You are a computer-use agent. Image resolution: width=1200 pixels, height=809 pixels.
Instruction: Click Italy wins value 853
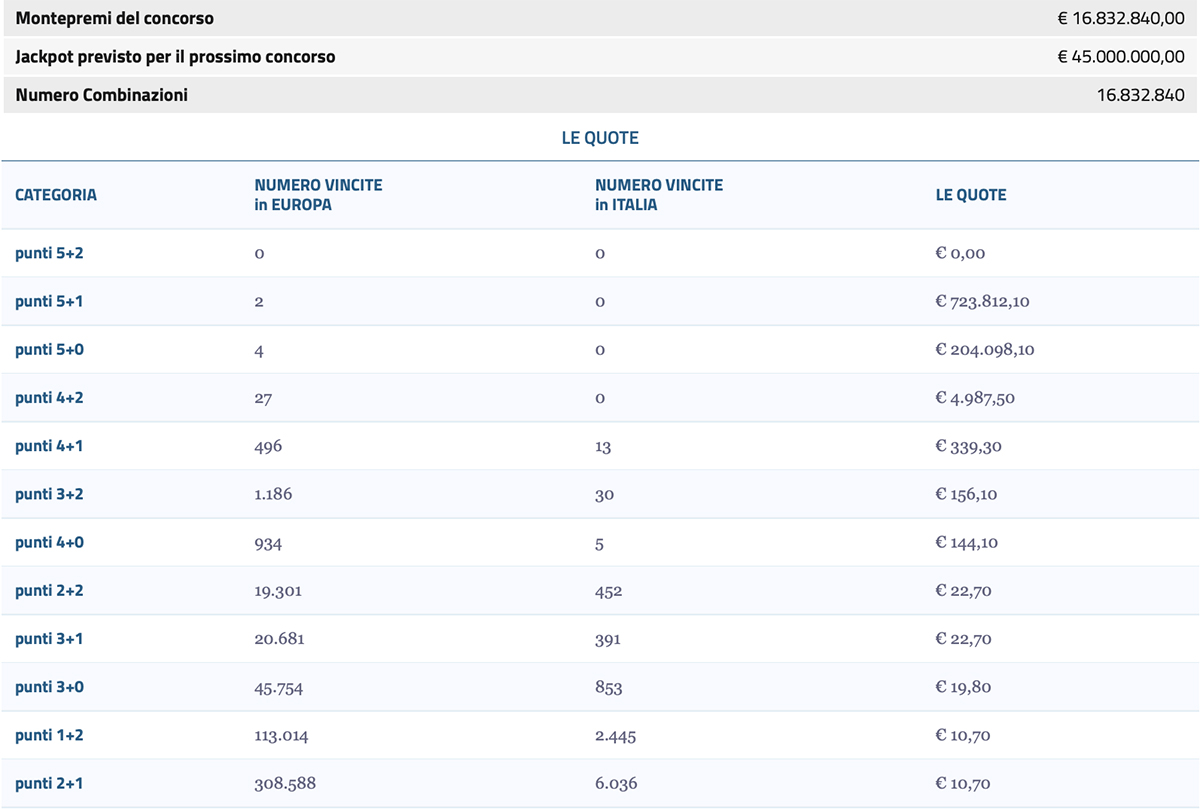pyautogui.click(x=609, y=687)
